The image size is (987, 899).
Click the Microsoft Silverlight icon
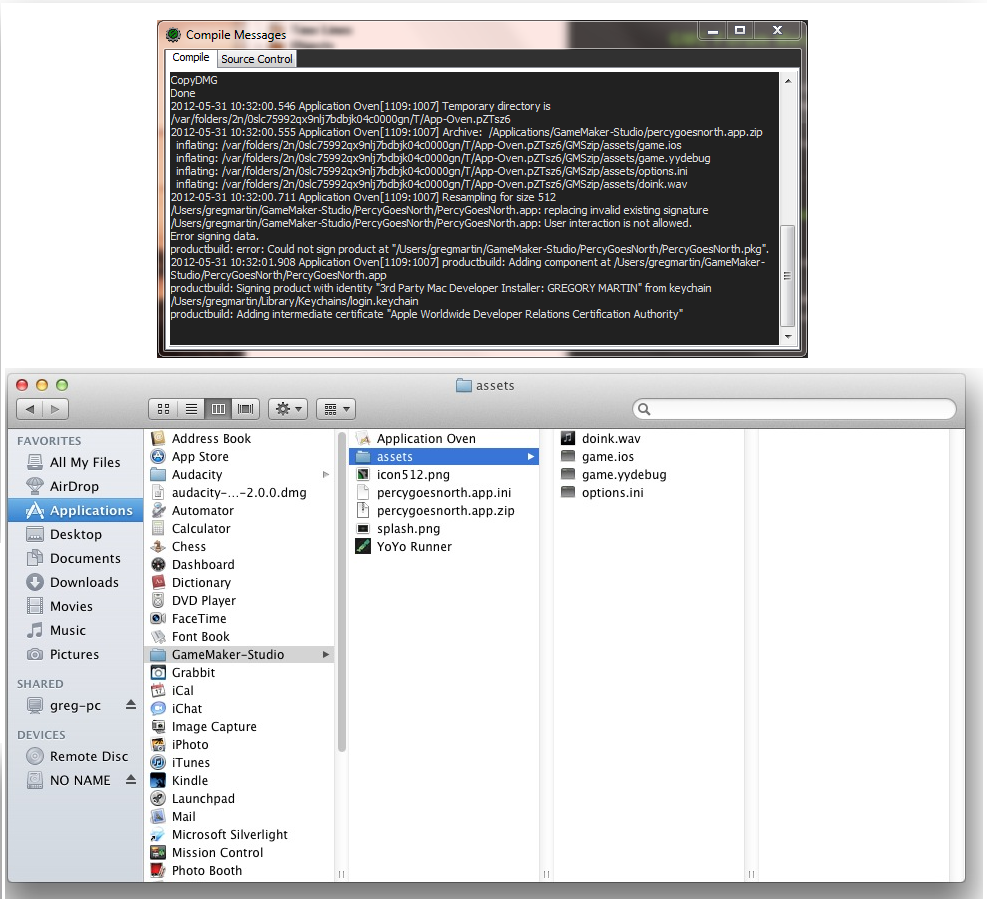point(159,834)
